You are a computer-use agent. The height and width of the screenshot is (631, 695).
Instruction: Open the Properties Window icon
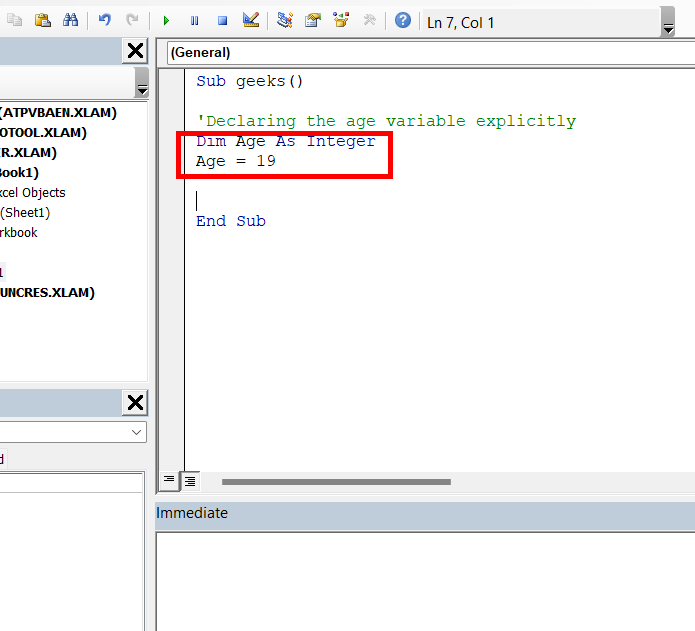click(x=313, y=20)
